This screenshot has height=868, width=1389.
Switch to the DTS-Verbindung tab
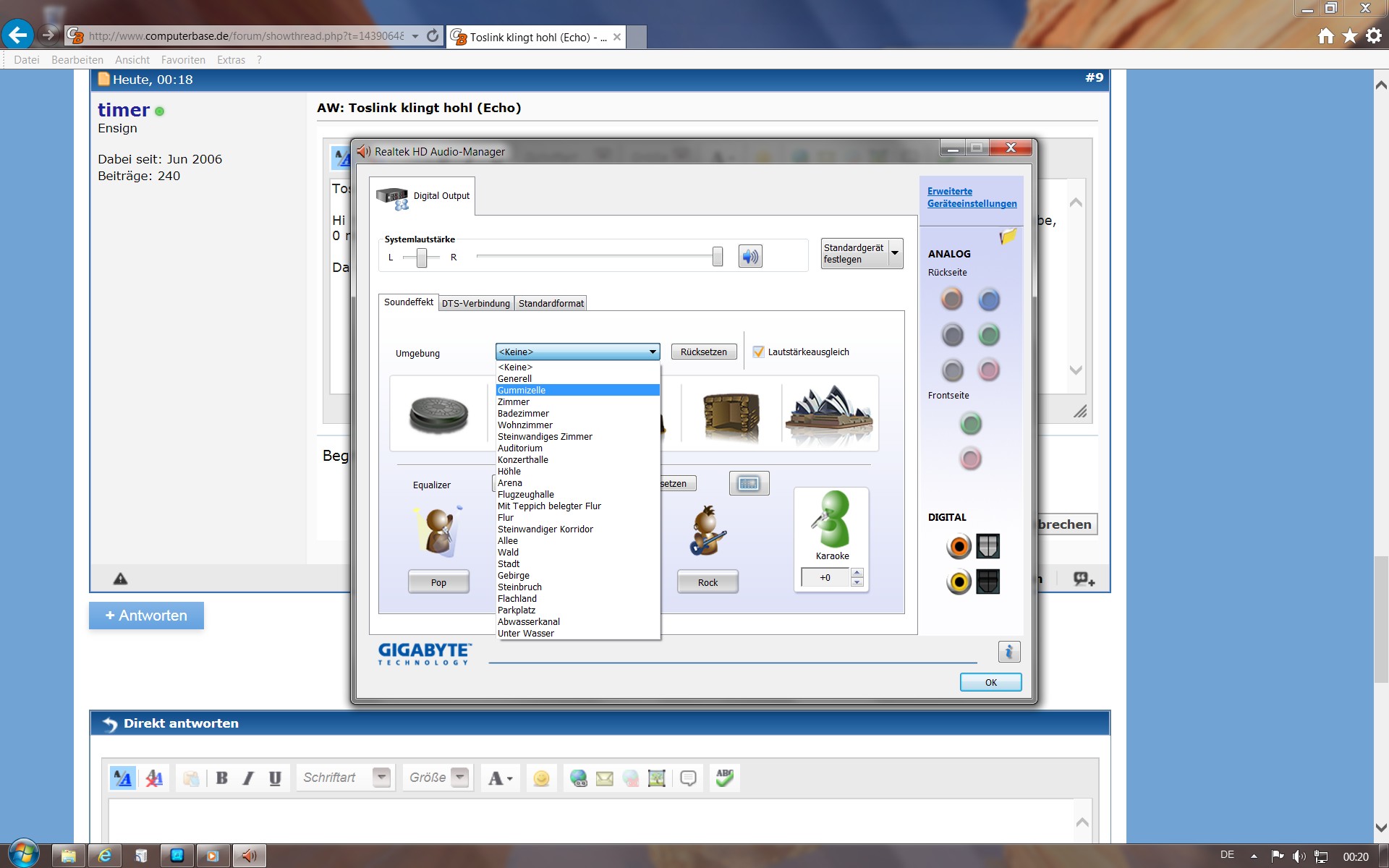point(475,303)
